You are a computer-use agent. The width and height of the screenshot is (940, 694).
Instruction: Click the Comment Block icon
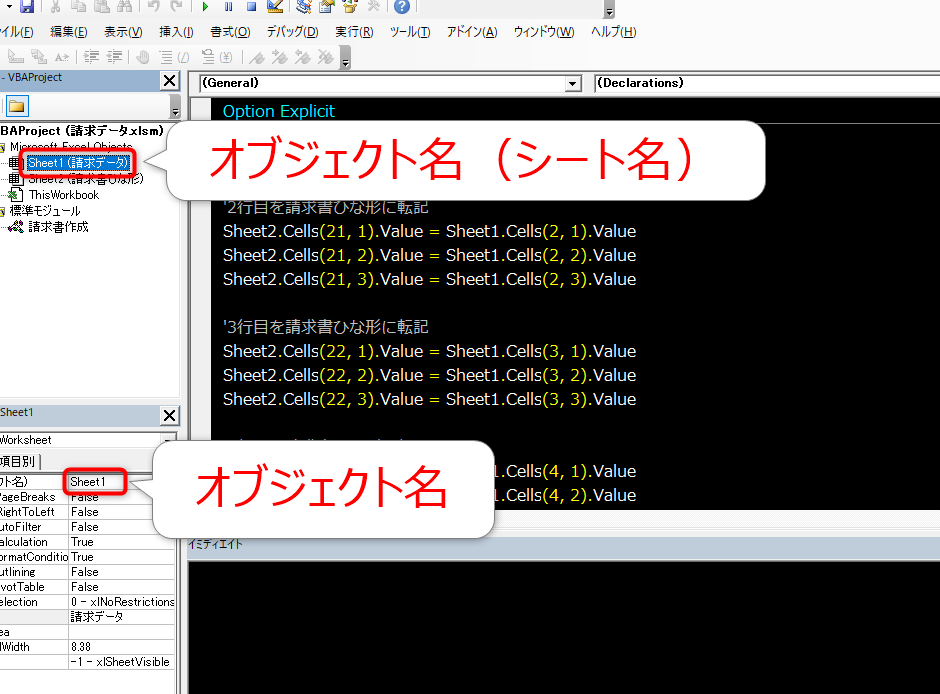(x=174, y=57)
